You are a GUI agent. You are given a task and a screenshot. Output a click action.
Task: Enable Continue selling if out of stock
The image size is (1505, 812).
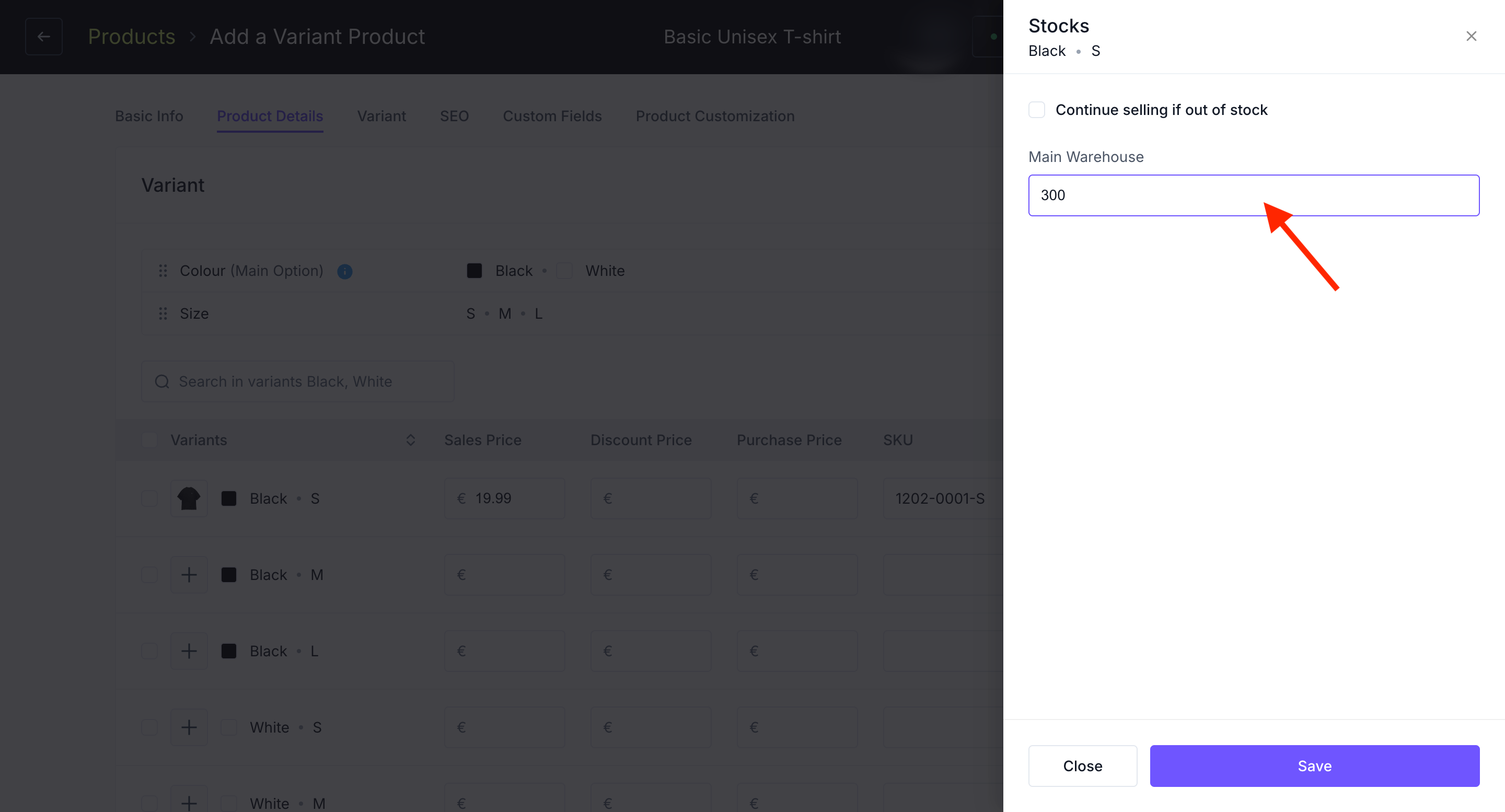click(1036, 110)
